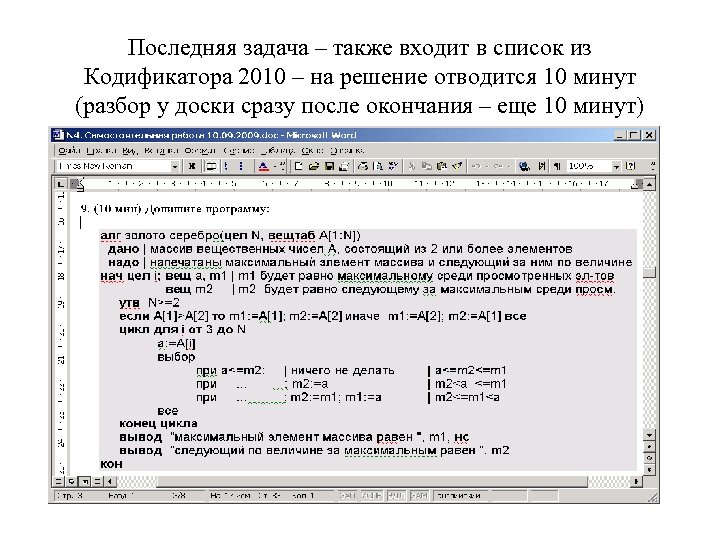The image size is (720, 540).
Task: Click the icon after the Save floppy icon
Action: [x=344, y=166]
